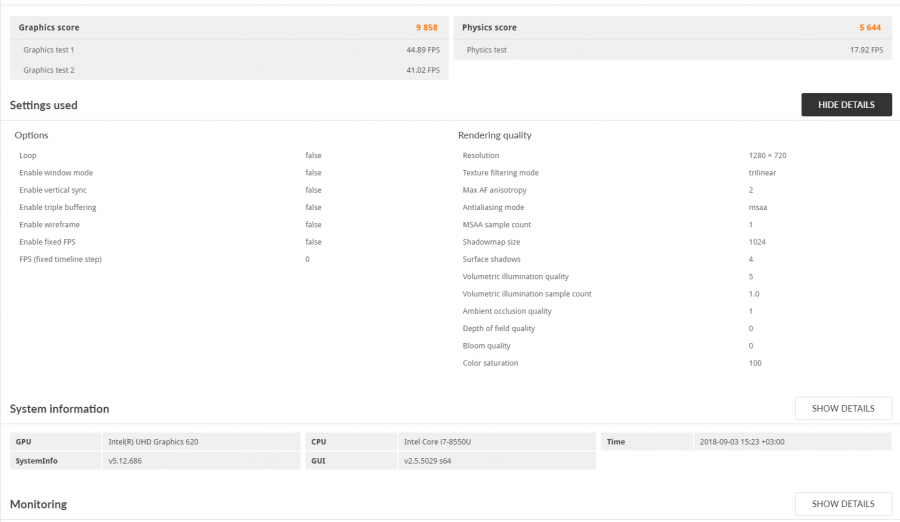Click the 44.89 FPS result
Screen dimensions: 900x522
pos(423,50)
